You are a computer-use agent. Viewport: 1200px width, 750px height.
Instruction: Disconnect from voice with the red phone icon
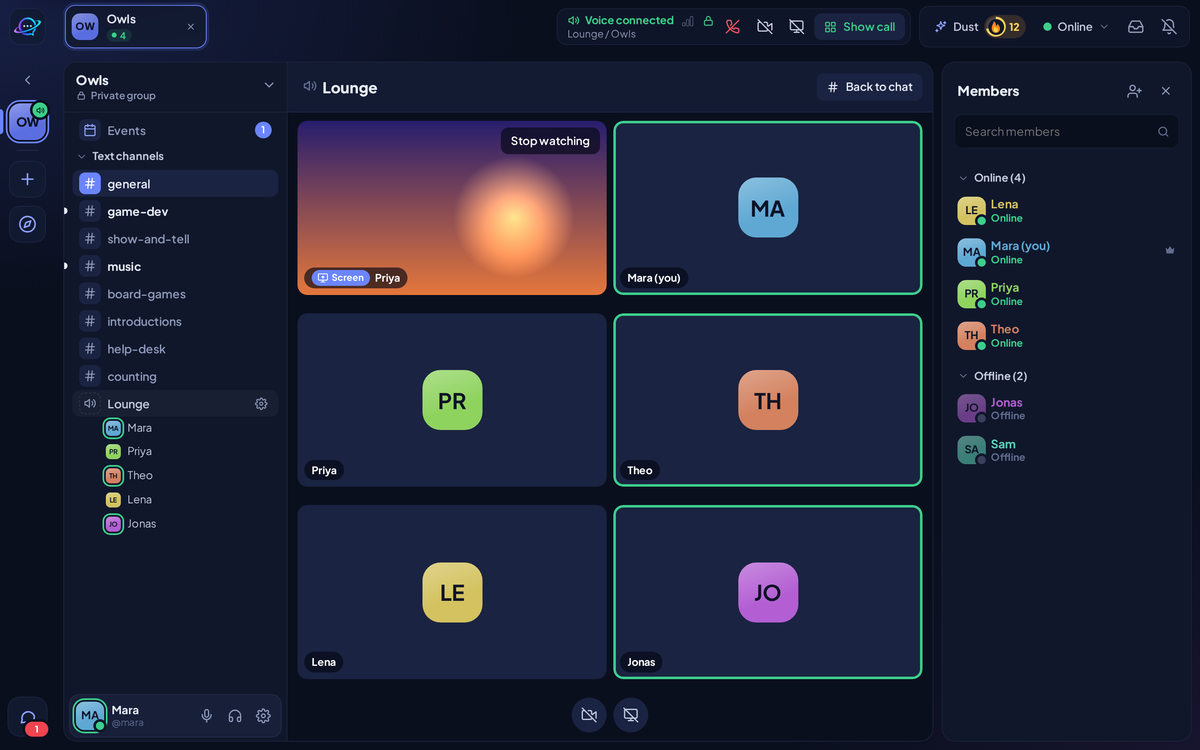tap(733, 27)
